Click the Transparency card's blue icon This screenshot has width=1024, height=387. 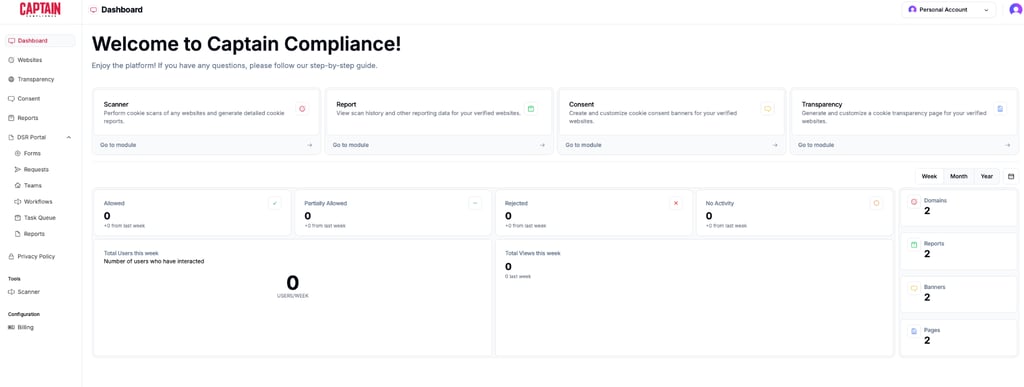(1000, 109)
